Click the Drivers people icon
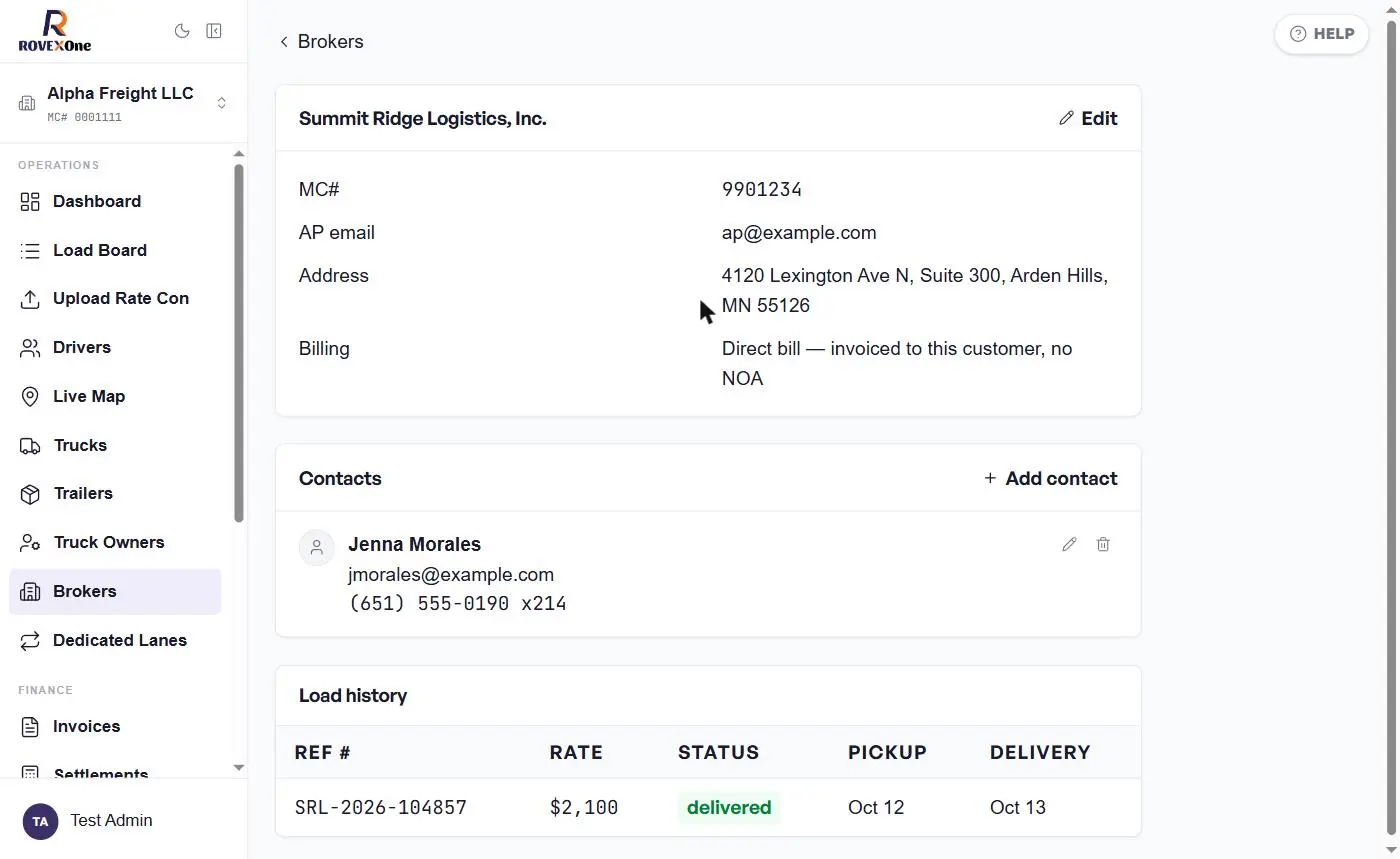The width and height of the screenshot is (1400, 859). 30,348
